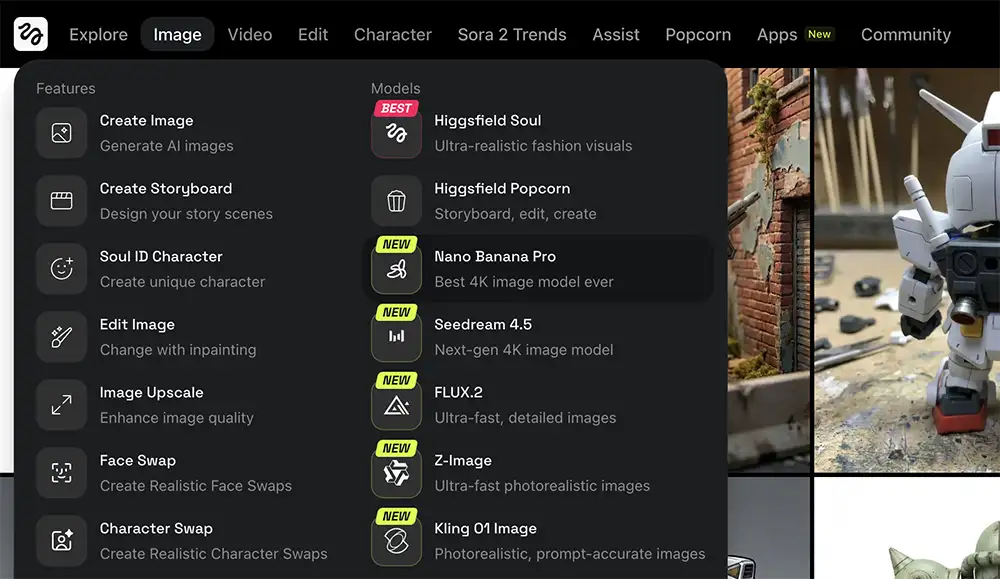The image size is (1000, 579).
Task: Select the Image Upscale arrows icon
Action: [x=62, y=405]
